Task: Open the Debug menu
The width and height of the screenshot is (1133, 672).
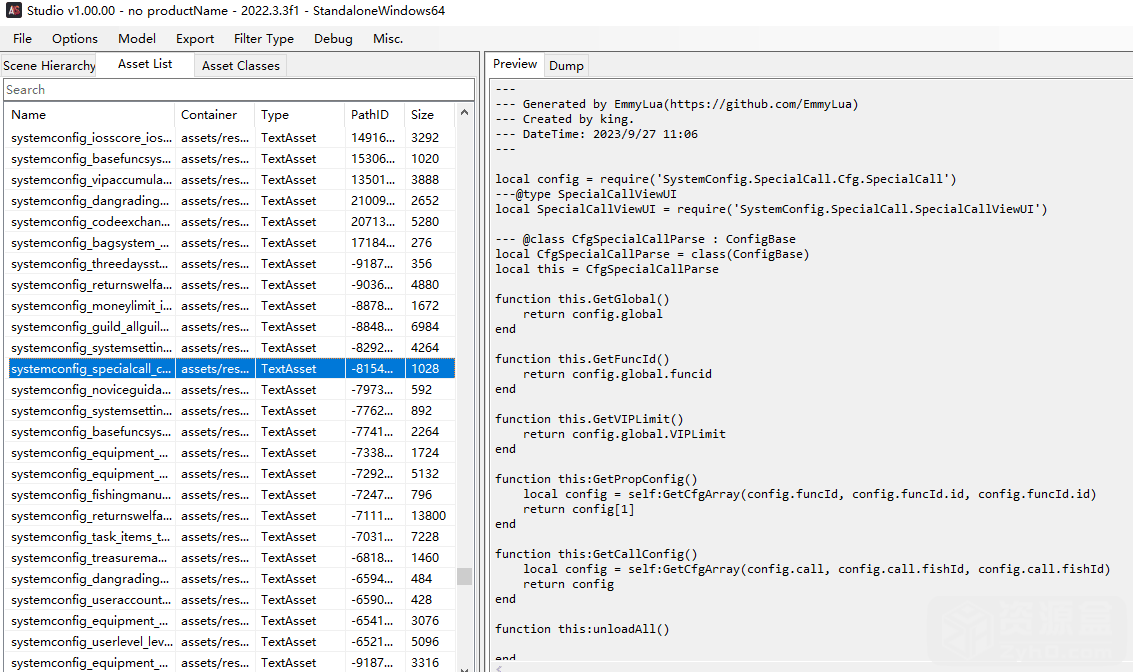Action: point(333,39)
